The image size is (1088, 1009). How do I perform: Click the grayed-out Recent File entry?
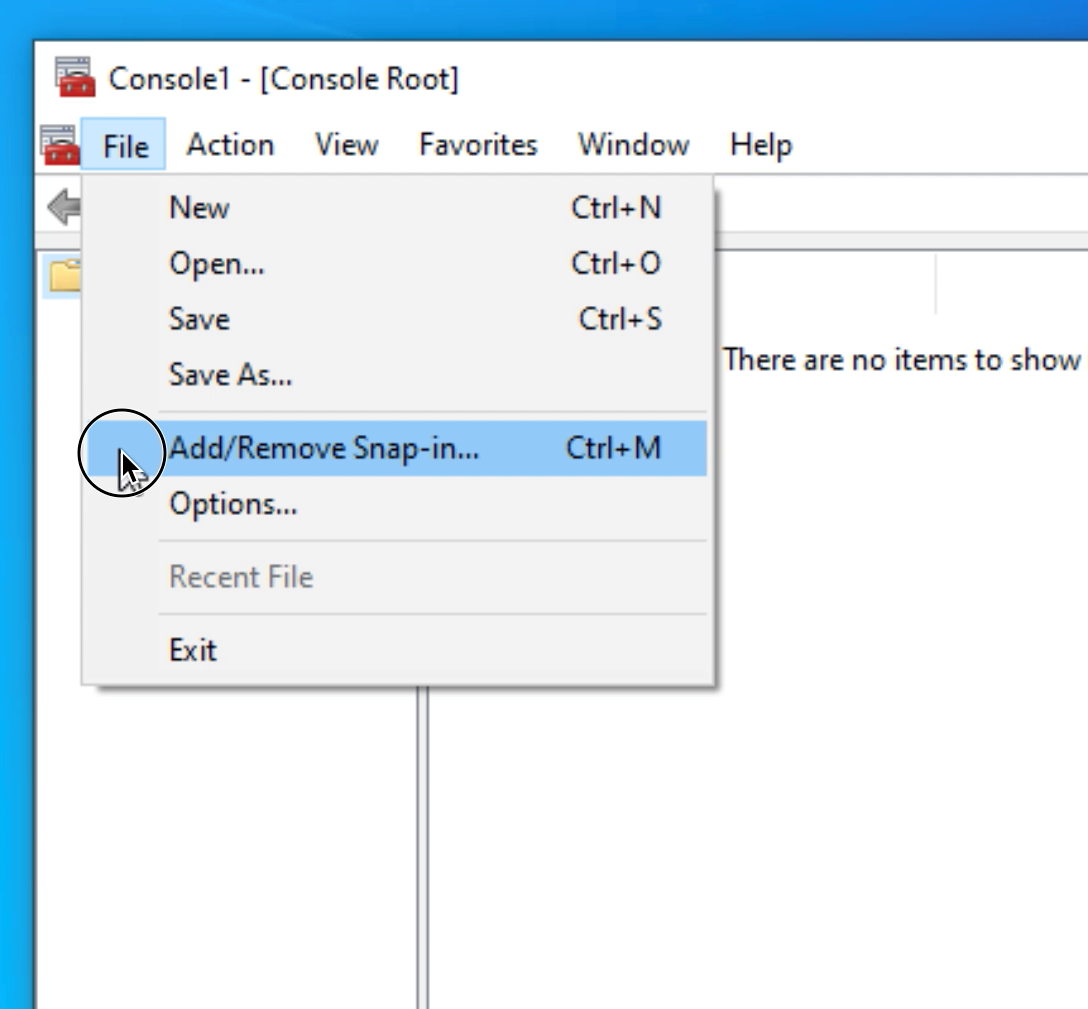[x=241, y=577]
